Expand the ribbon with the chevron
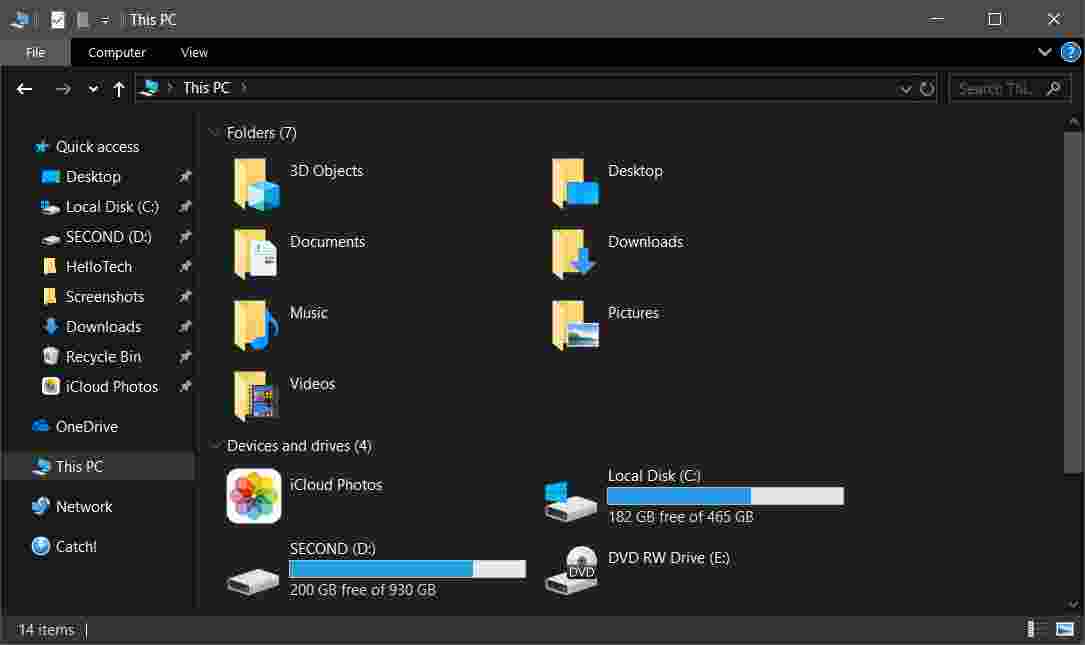 1044,52
